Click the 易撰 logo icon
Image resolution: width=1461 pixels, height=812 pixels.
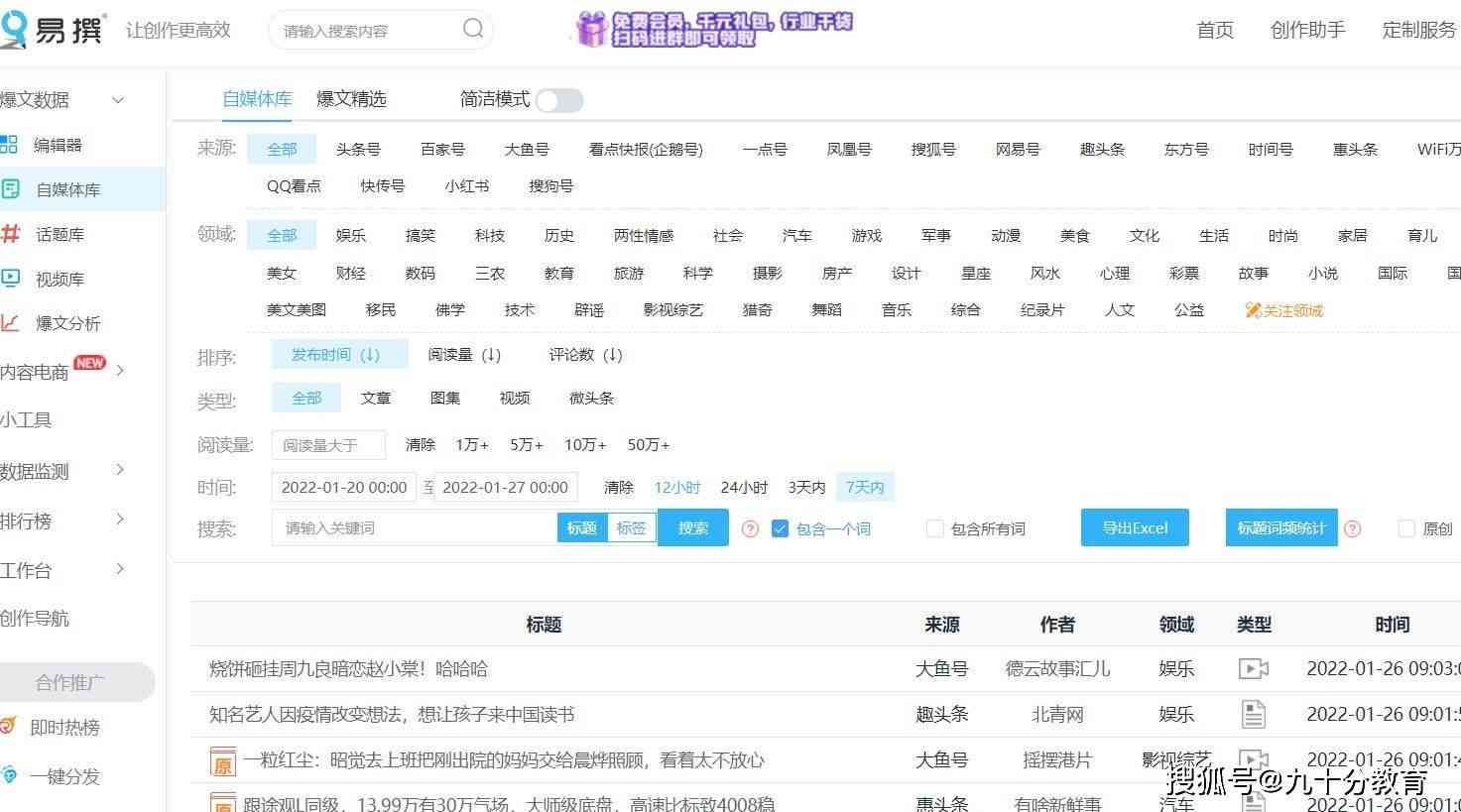point(14,30)
